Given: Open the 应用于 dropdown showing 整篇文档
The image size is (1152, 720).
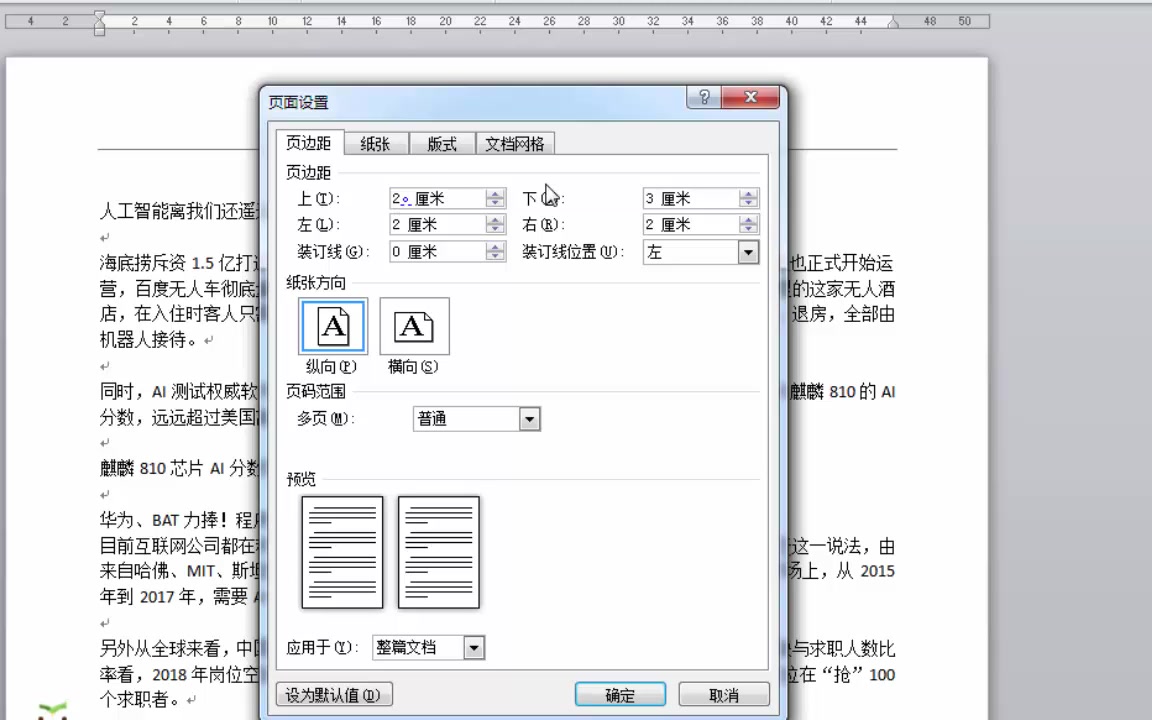Looking at the screenshot, I should click(x=473, y=647).
